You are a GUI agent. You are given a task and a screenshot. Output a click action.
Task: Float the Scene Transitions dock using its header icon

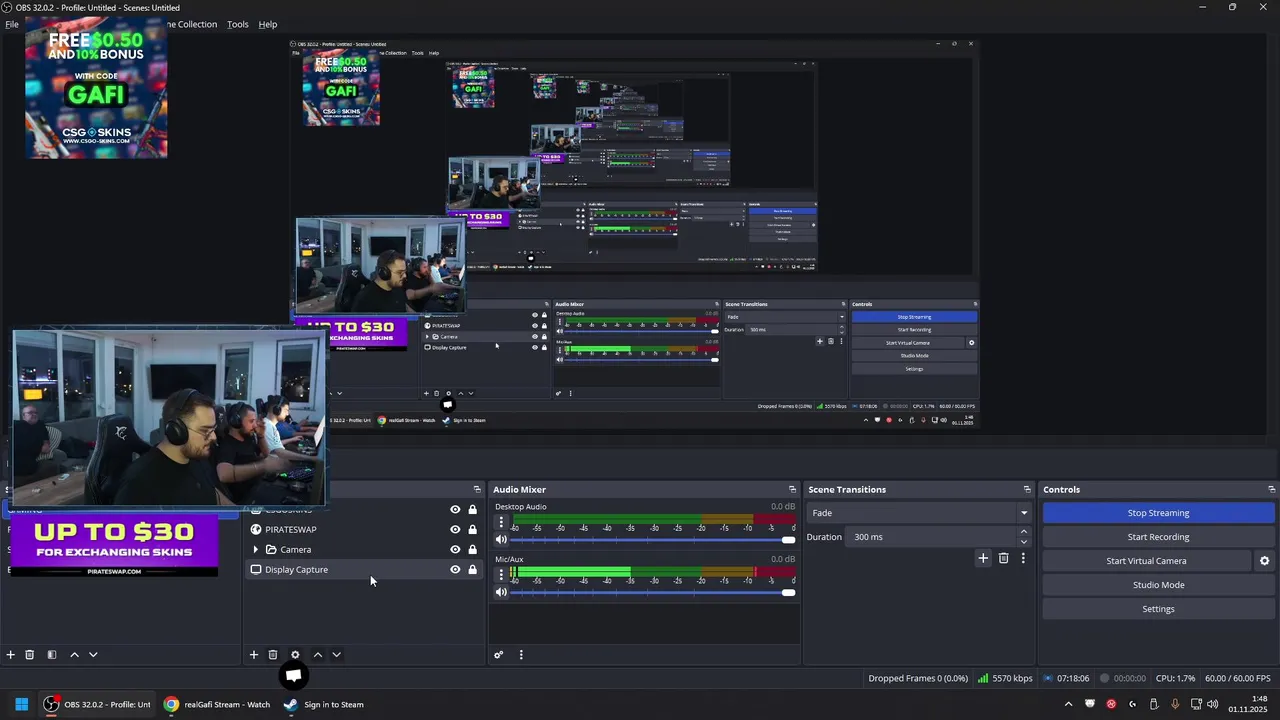pos(1027,490)
